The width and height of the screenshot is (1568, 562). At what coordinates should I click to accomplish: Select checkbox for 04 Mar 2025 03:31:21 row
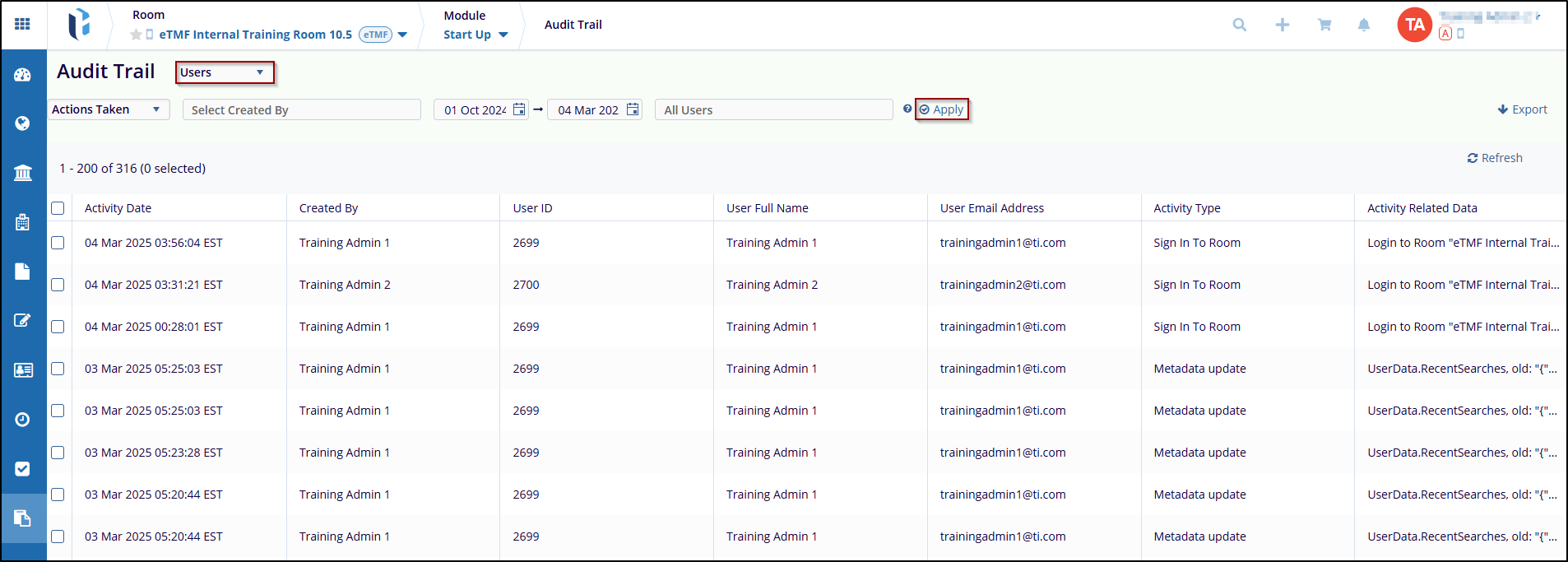click(58, 285)
